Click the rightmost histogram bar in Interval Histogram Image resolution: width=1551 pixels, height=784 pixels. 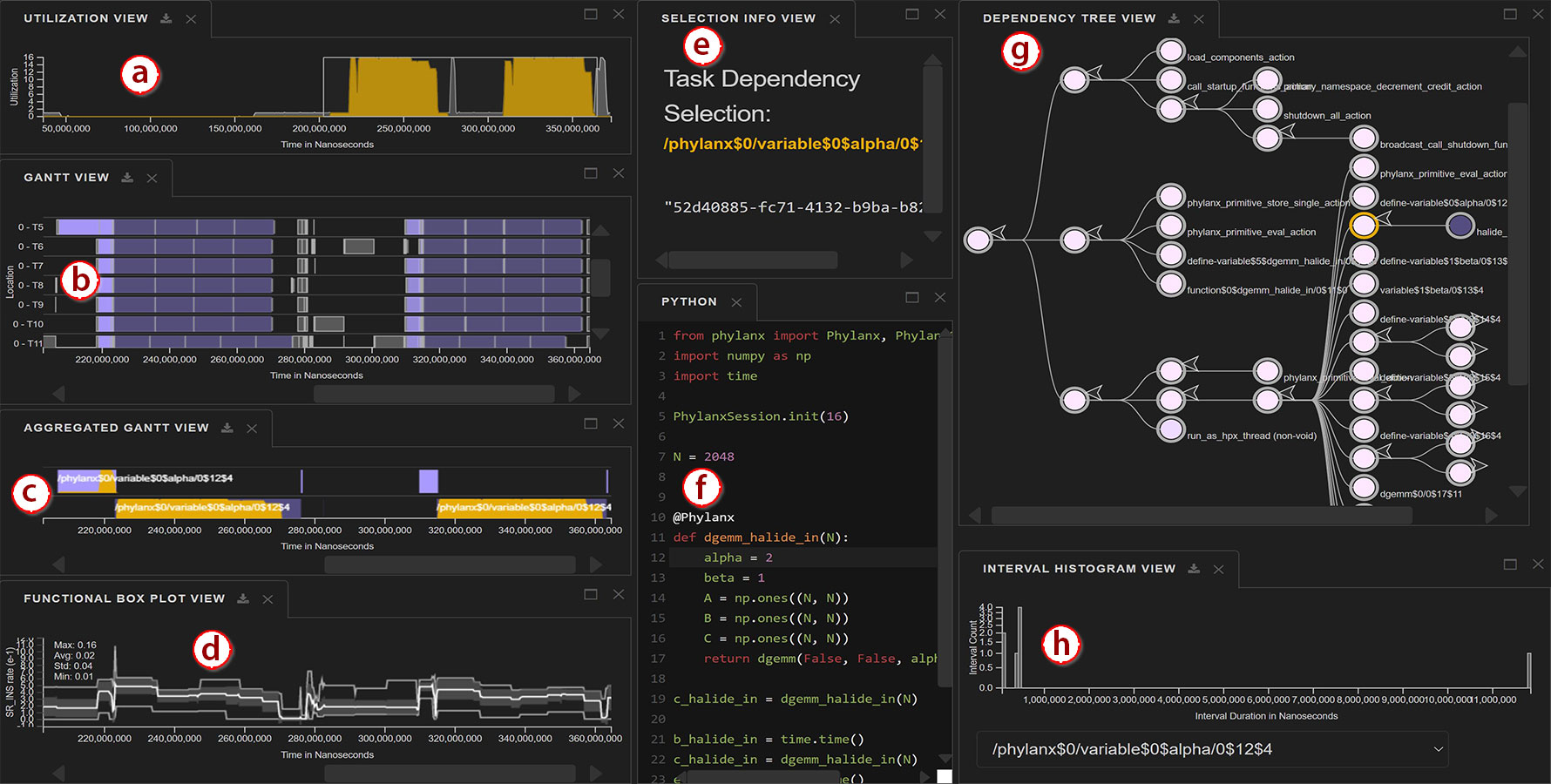(1529, 671)
